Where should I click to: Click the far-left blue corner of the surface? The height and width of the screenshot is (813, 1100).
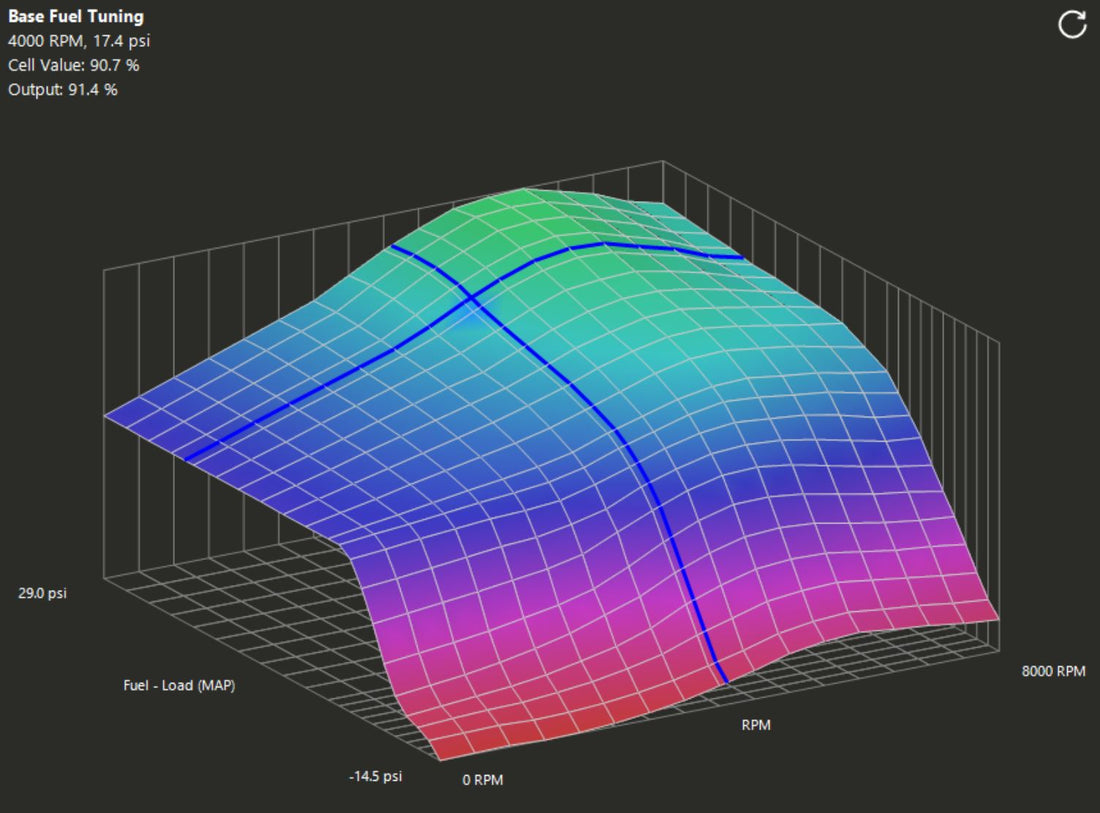110,416
